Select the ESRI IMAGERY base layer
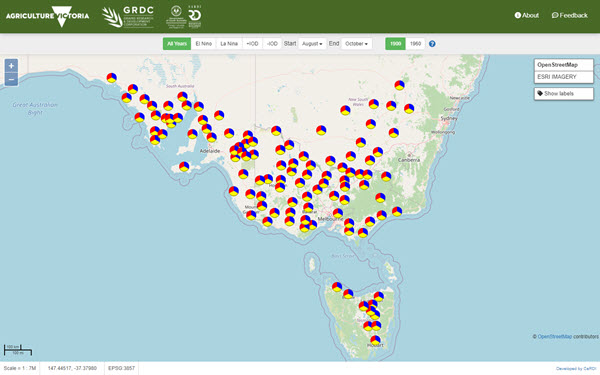The height and width of the screenshot is (375, 600). (x=564, y=77)
